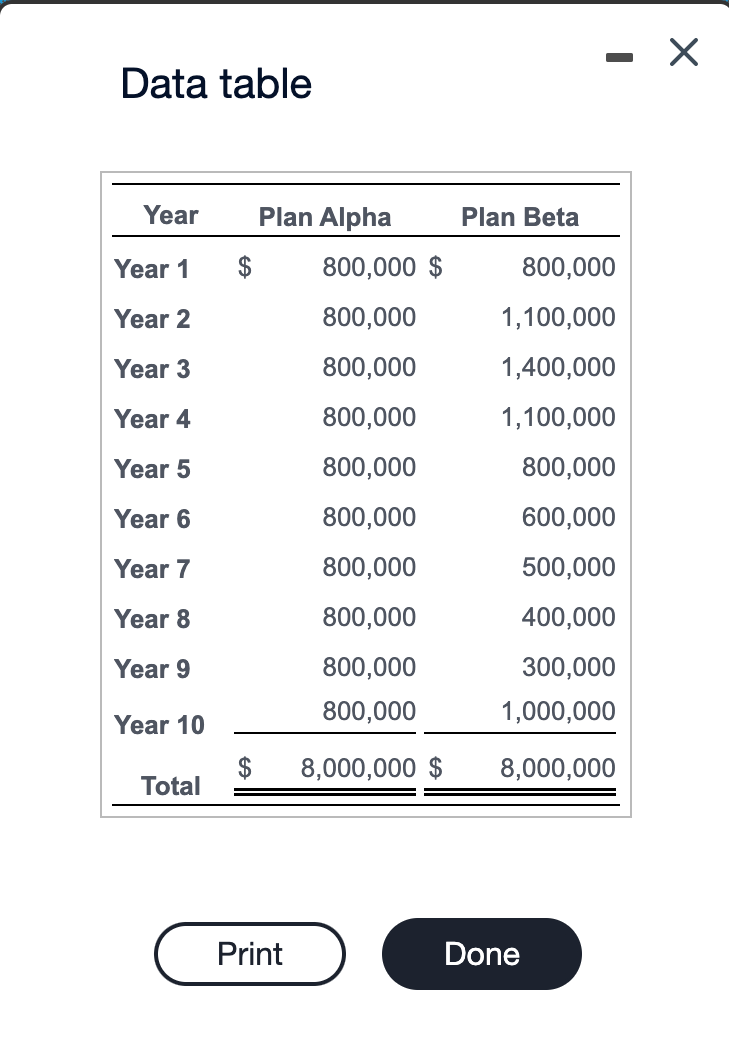The width and height of the screenshot is (729, 1047).
Task: Click the Data table title
Action: tap(216, 83)
